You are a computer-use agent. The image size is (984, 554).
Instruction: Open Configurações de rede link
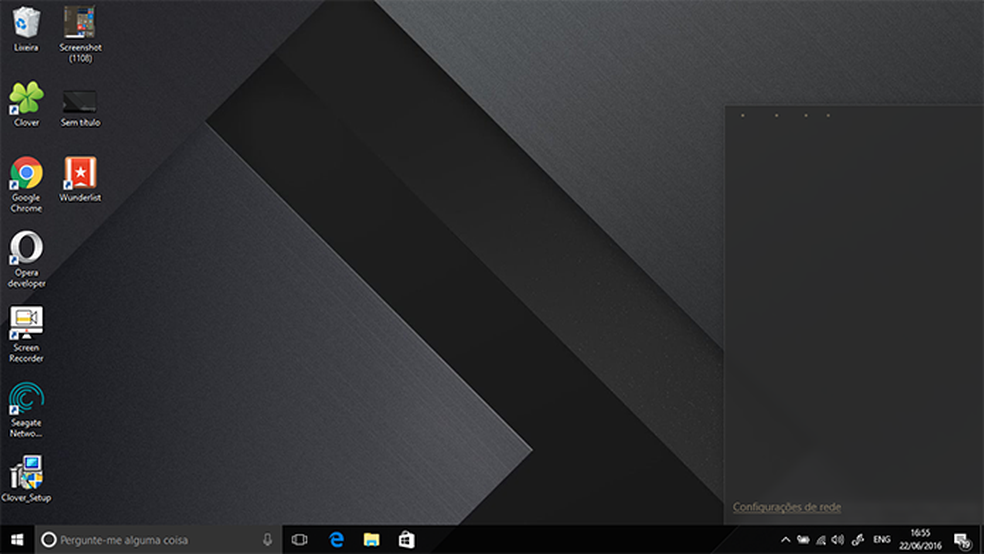[787, 507]
